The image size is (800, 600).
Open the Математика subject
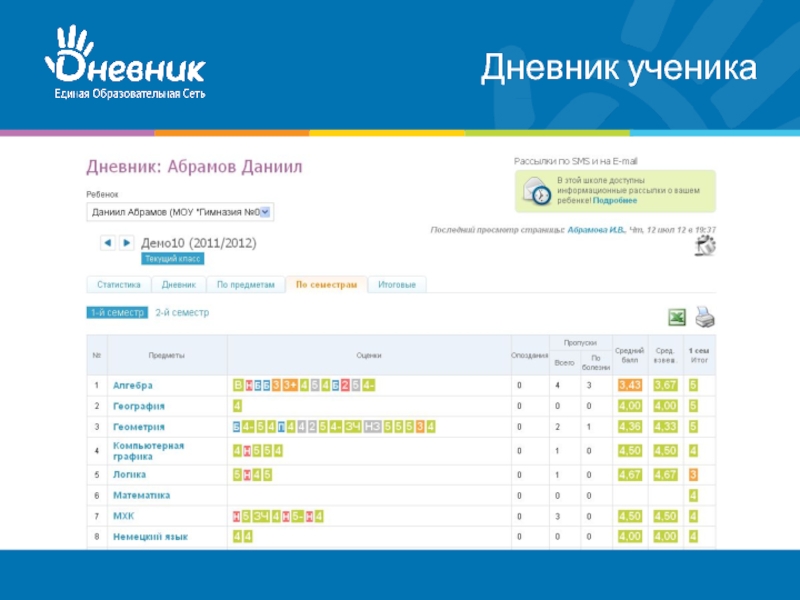[x=141, y=495]
